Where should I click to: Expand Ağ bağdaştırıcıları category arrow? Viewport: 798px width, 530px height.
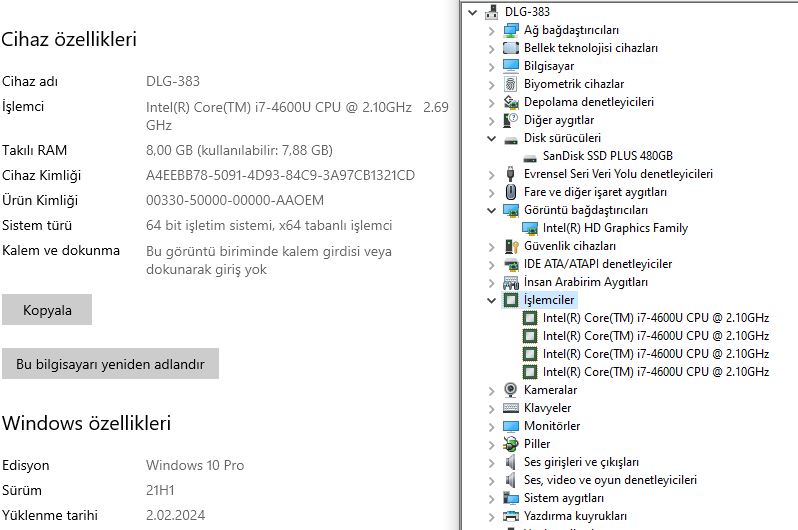point(492,31)
